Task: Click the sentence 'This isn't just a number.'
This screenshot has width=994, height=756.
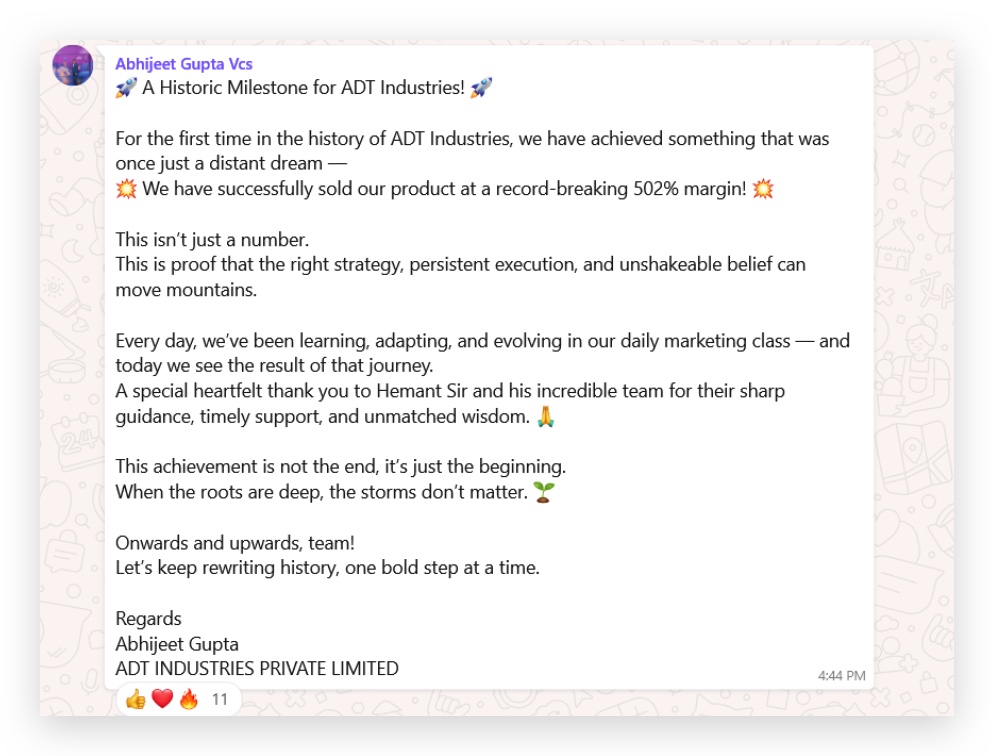Action: [x=212, y=239]
